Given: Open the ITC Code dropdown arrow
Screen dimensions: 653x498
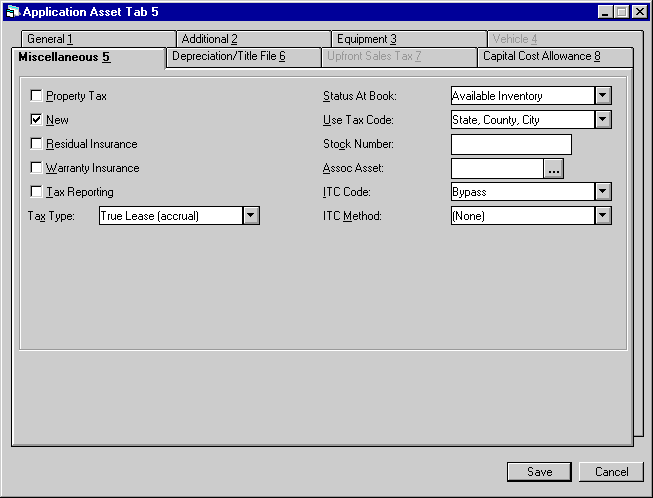Looking at the screenshot, I should pos(603,192).
